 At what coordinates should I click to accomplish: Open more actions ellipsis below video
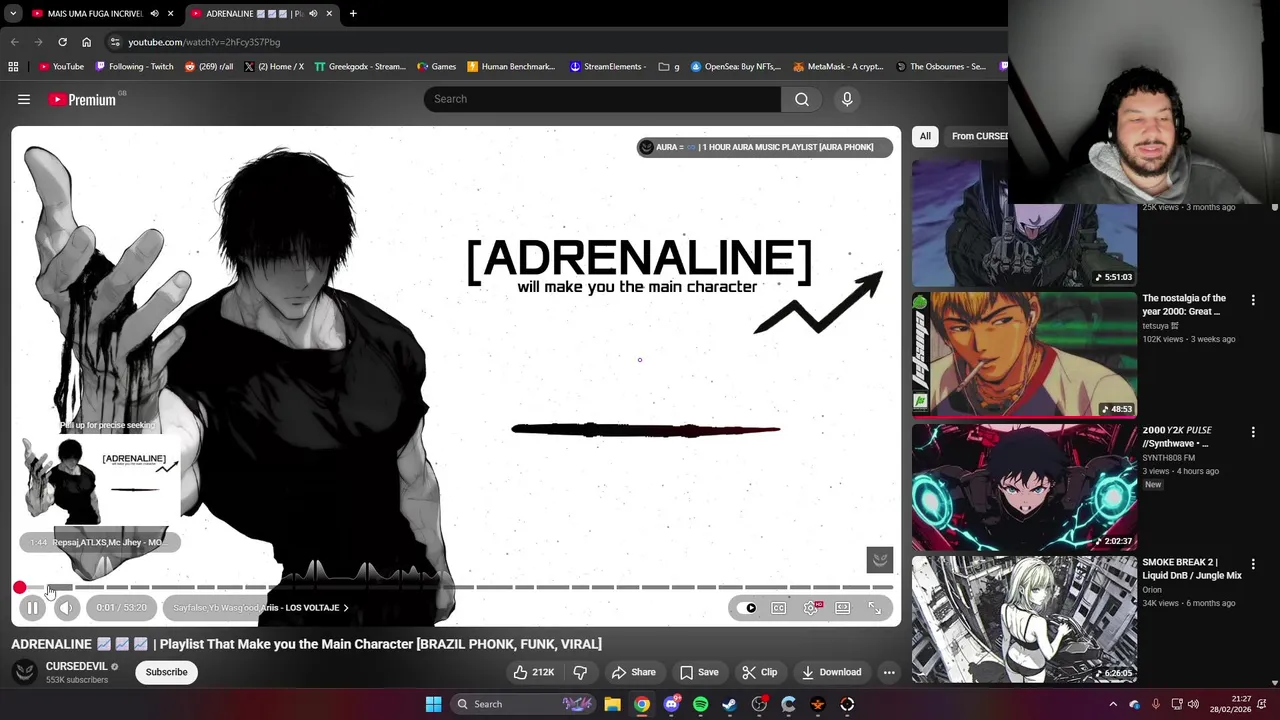pos(889,672)
